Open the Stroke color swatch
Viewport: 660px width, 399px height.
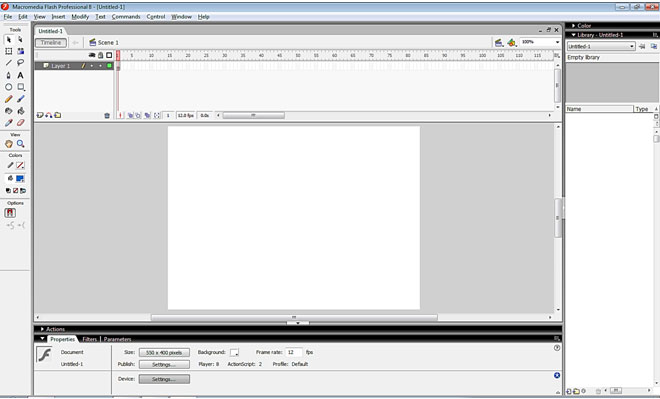pos(20,165)
